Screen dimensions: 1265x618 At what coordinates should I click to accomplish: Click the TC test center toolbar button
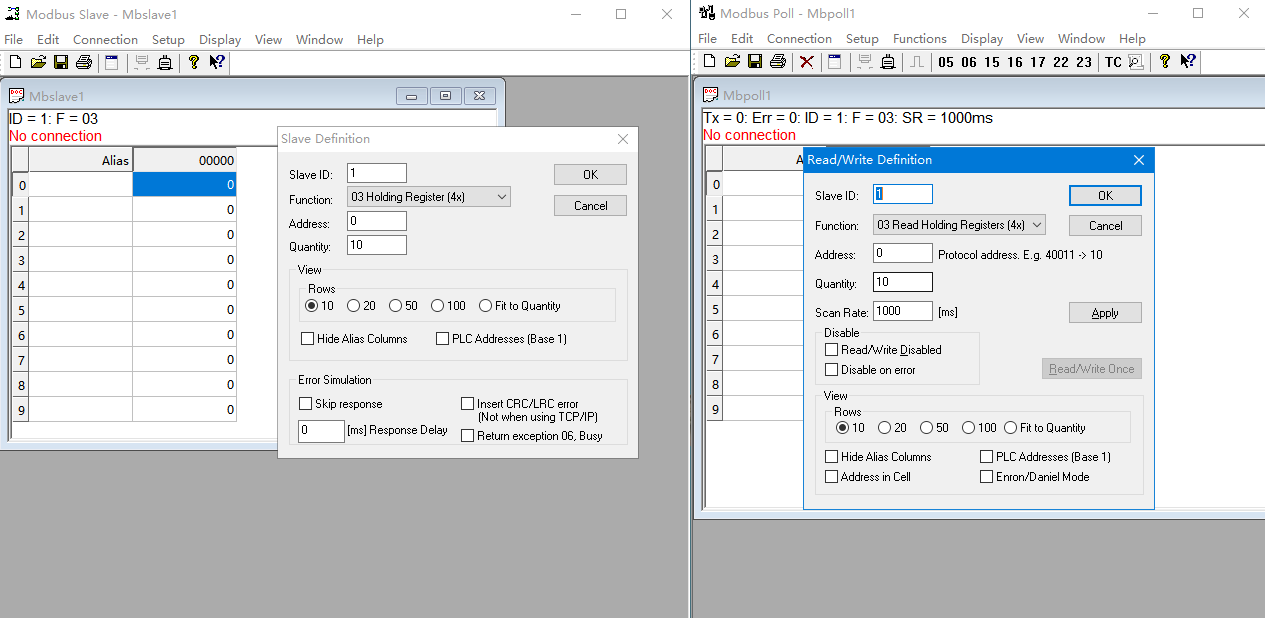(1113, 62)
